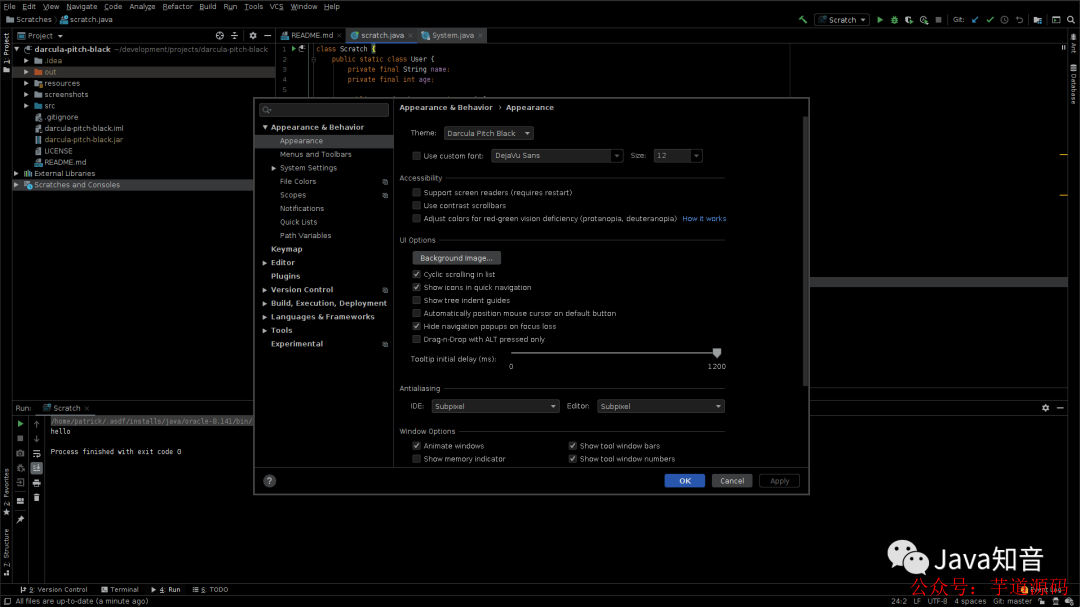The height and width of the screenshot is (607, 1080).
Task: Enable Support screen readers checkbox
Action: pos(416,192)
